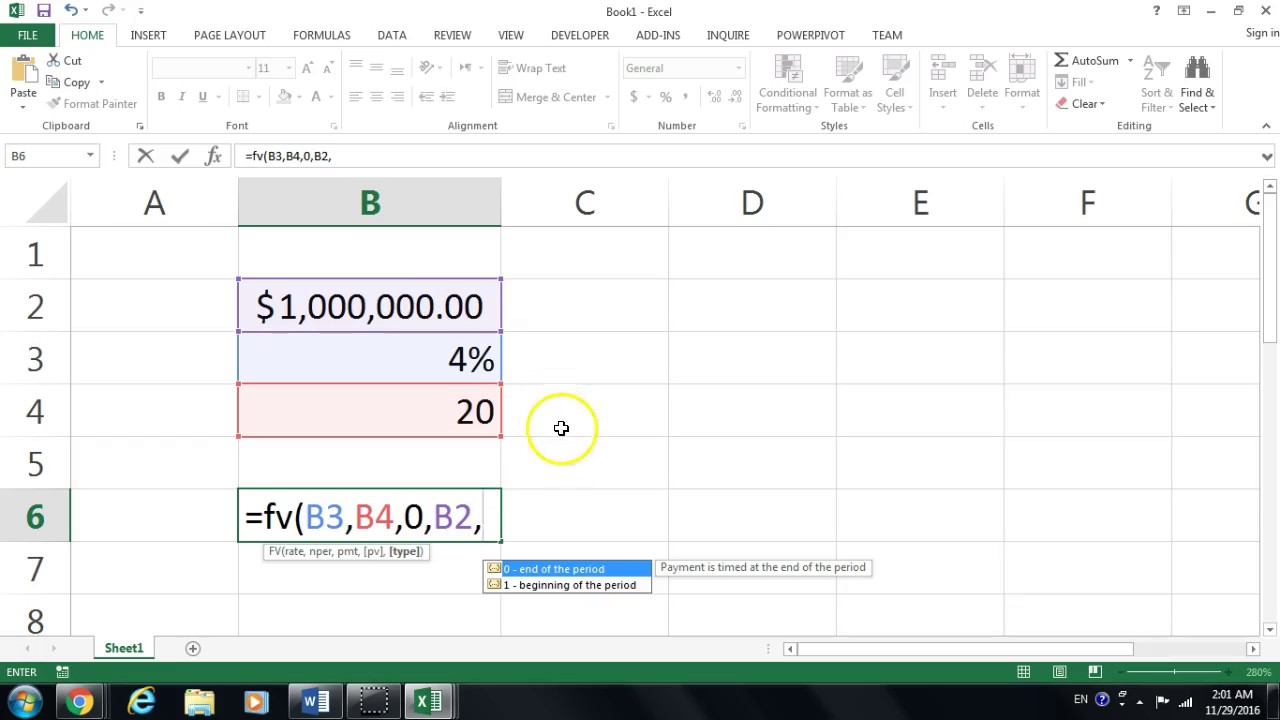Click Format Painter
The image size is (1280, 720).
point(91,104)
